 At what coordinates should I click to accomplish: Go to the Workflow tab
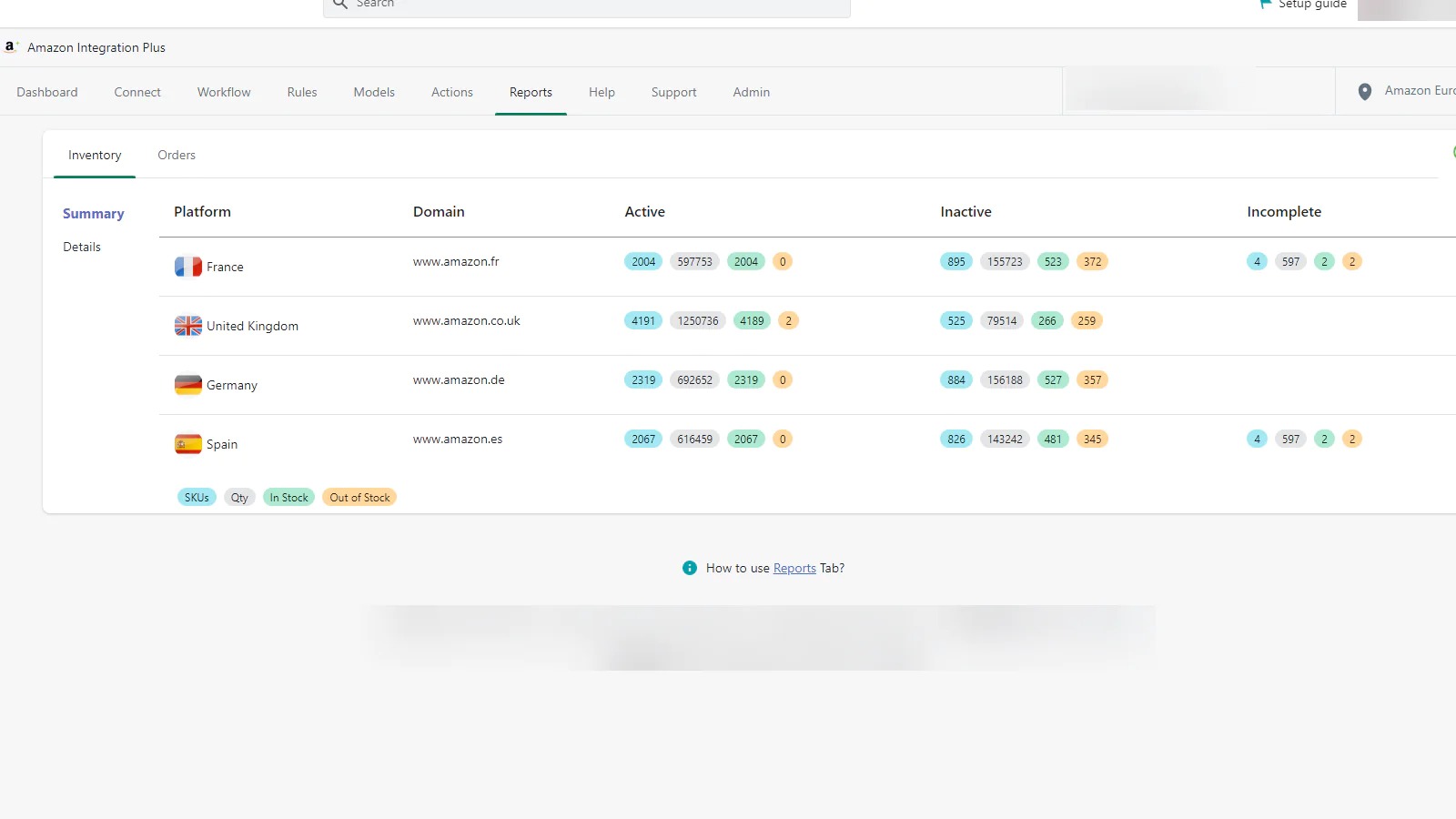224,92
